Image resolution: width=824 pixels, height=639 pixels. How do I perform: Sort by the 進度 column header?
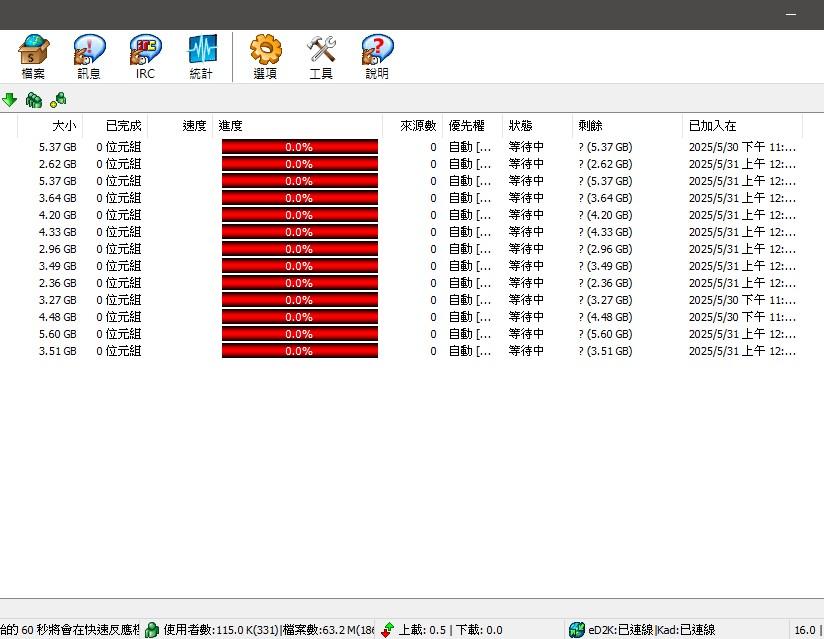pyautogui.click(x=297, y=126)
